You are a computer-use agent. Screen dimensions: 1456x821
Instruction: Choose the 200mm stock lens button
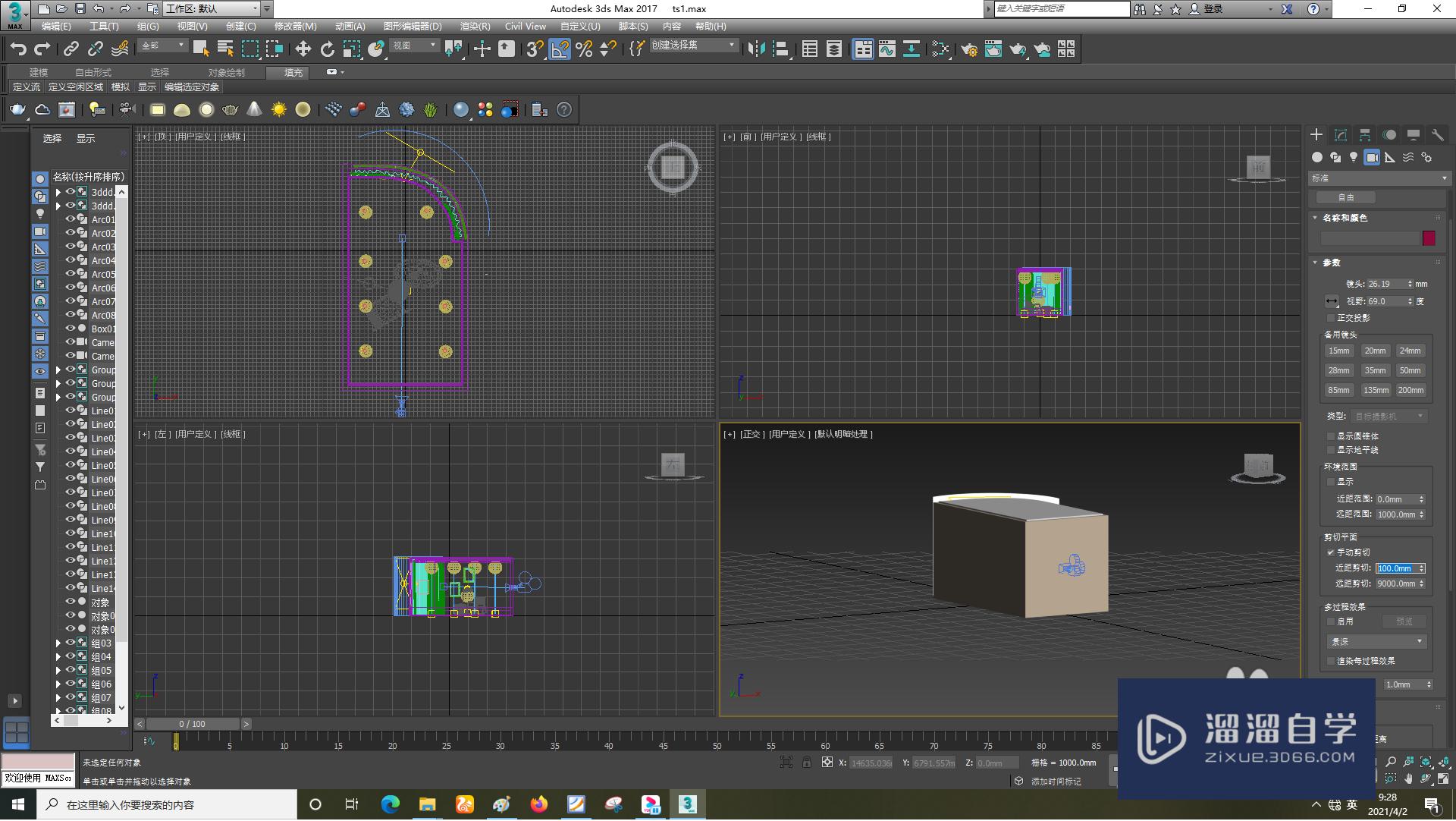[x=1410, y=391]
